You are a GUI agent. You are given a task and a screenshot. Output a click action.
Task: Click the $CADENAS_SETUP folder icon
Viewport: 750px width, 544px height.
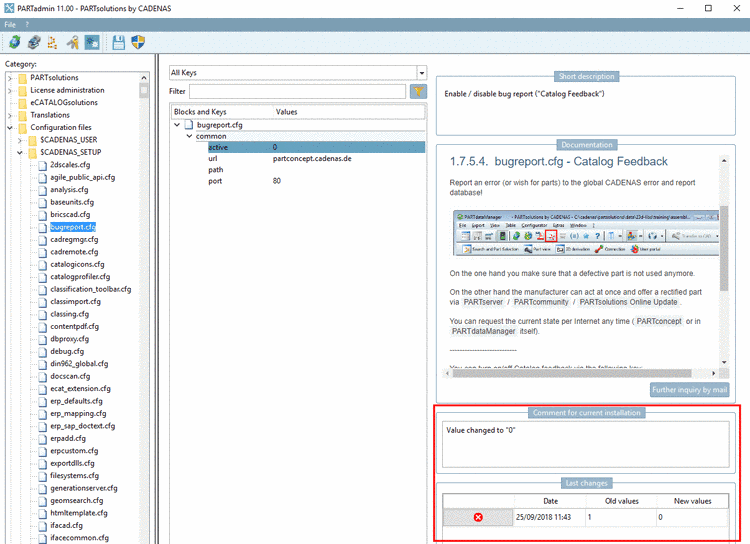click(x=33, y=153)
